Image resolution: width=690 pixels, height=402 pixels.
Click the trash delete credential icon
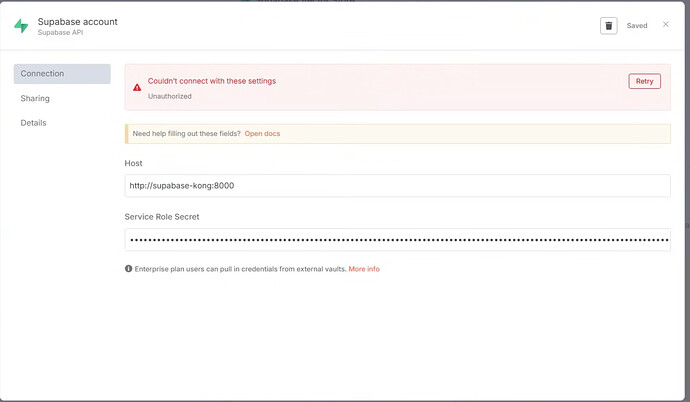(609, 26)
